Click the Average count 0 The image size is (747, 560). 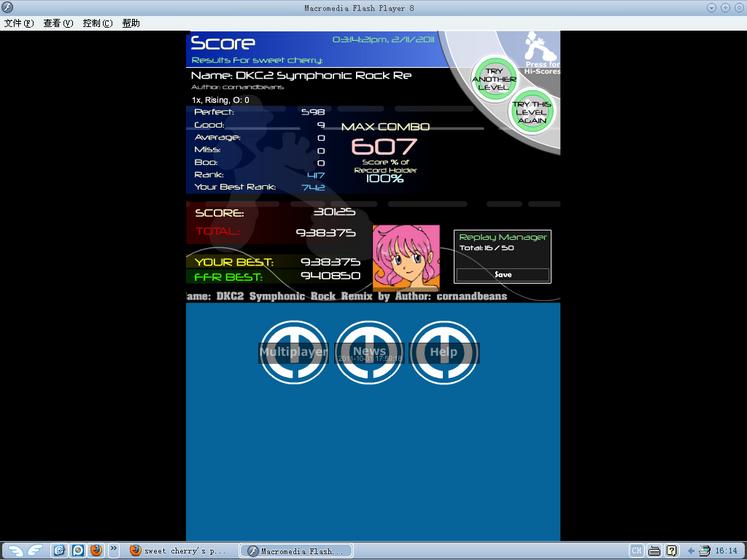click(321, 138)
